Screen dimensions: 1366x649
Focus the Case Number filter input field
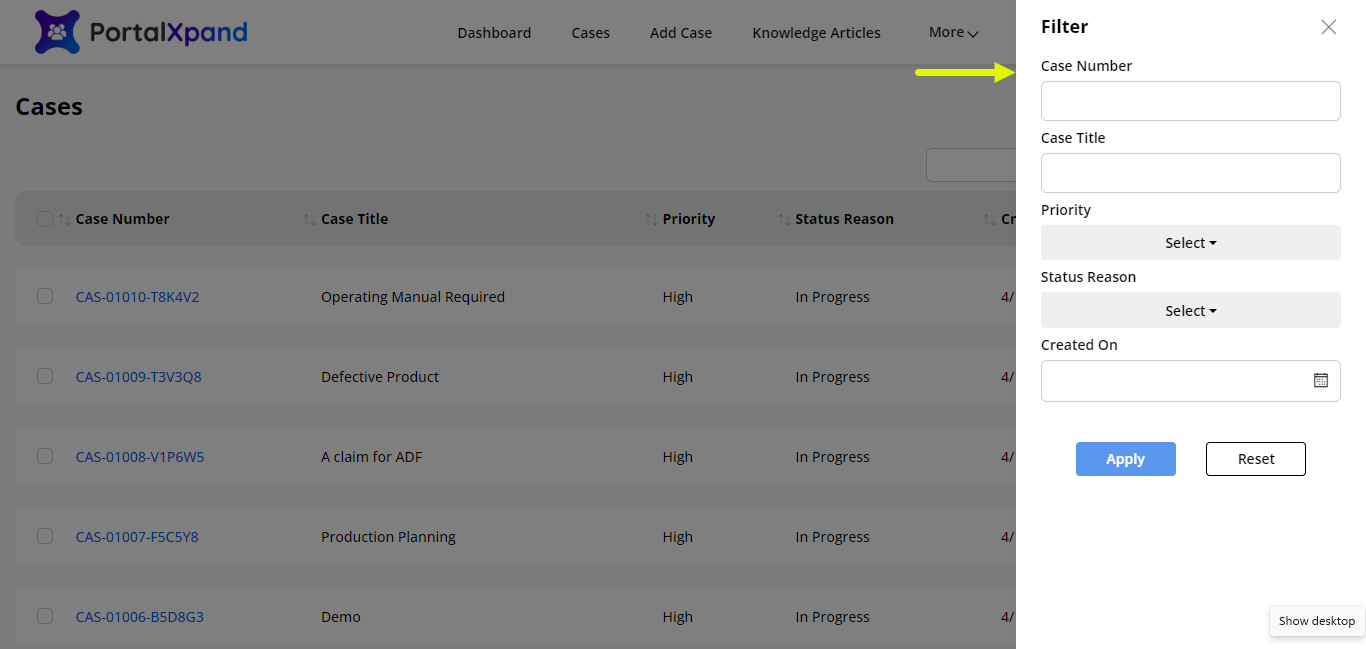(x=1190, y=101)
